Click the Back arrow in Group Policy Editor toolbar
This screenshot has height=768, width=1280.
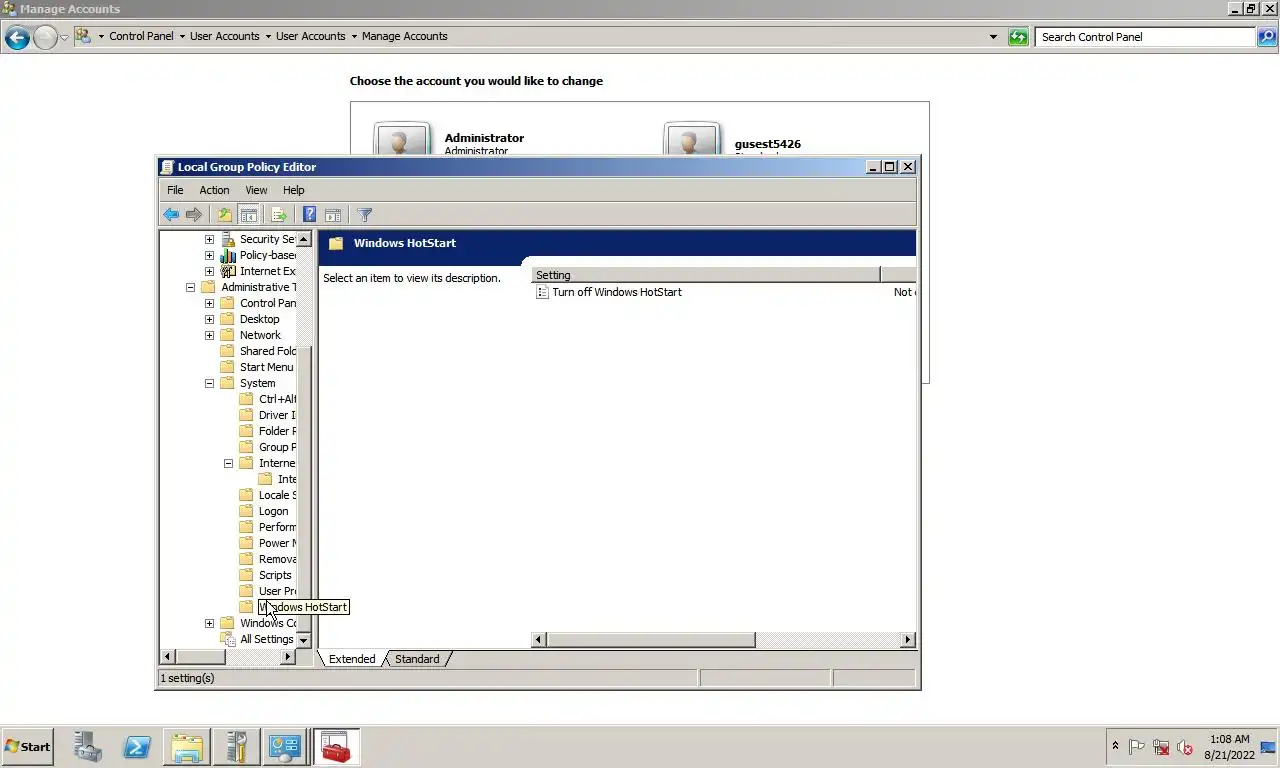point(171,215)
